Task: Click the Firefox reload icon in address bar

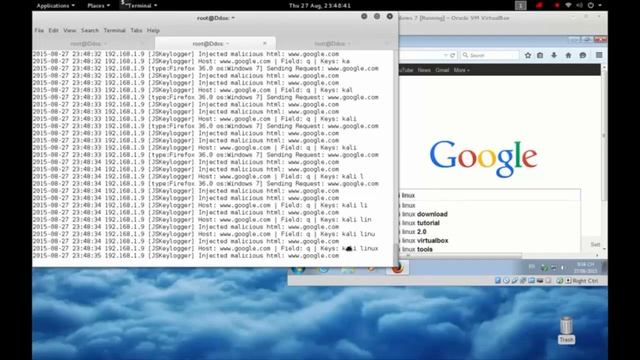Action: (452, 55)
